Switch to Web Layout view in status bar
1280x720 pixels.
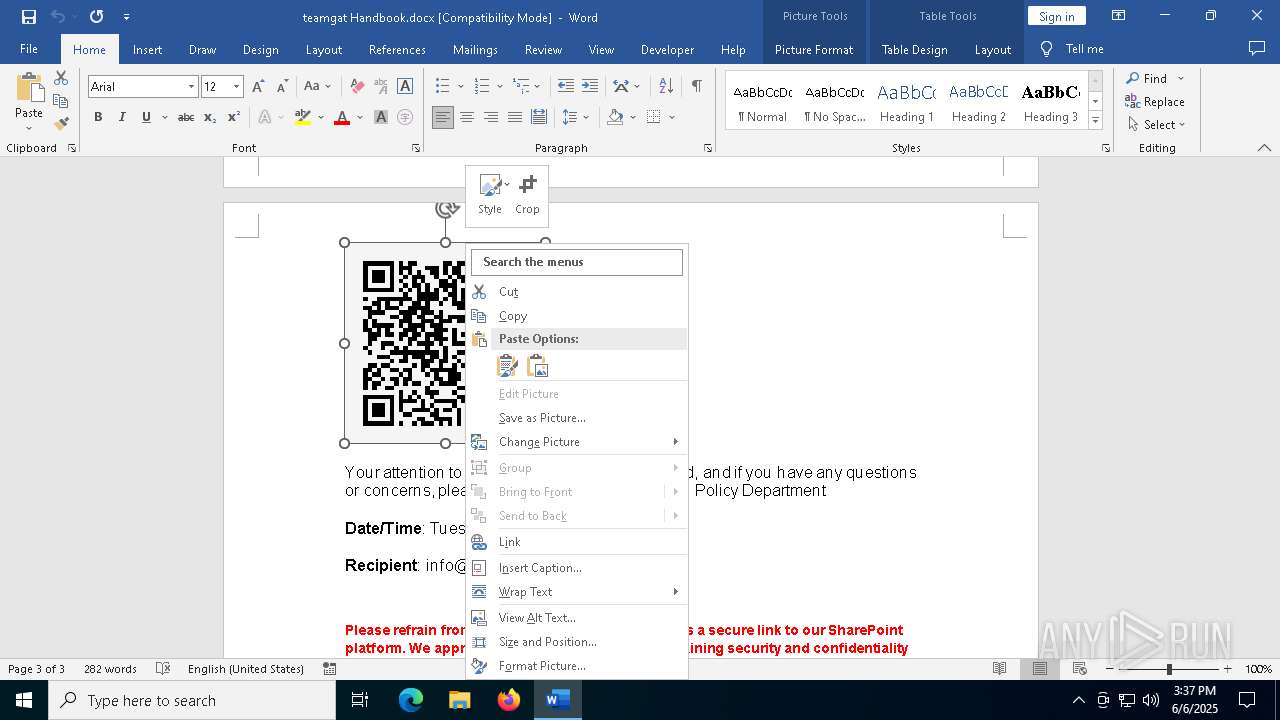click(x=1080, y=669)
